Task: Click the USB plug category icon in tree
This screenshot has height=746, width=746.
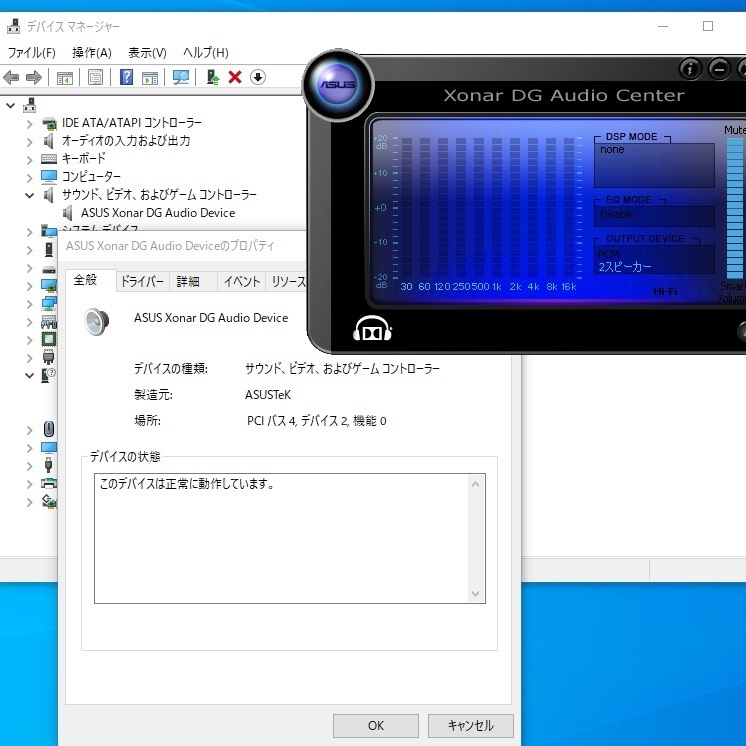Action: (x=48, y=464)
